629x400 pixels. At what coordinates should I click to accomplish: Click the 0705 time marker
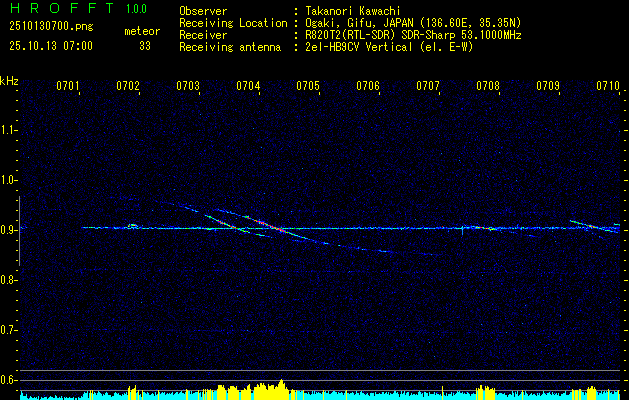coord(308,86)
